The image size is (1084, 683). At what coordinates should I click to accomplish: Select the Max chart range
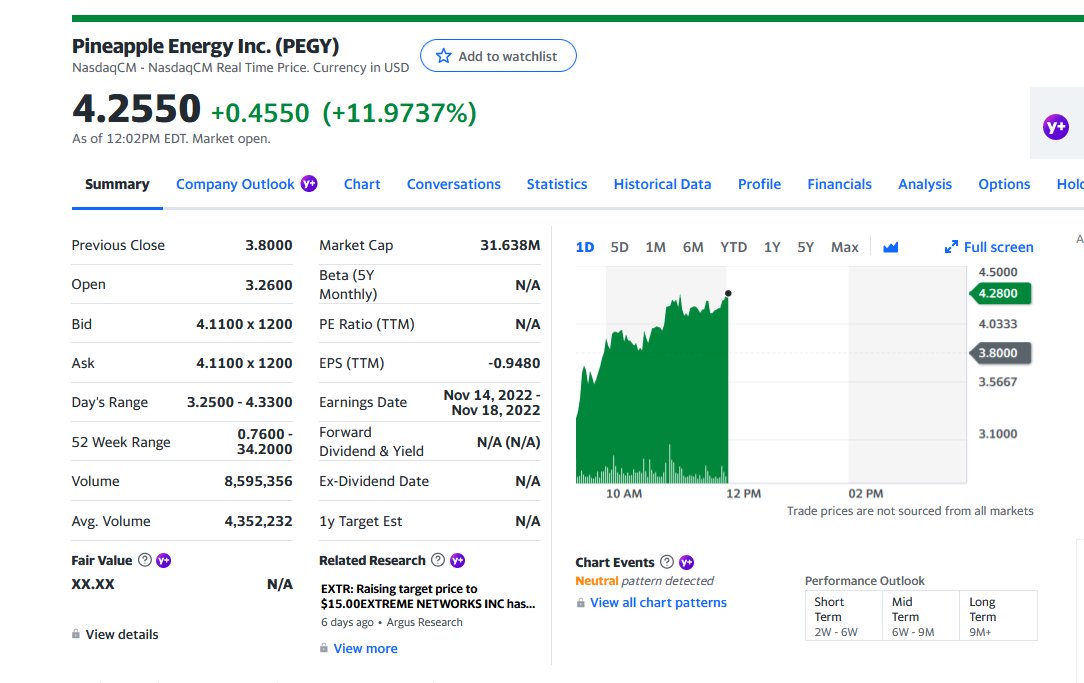coord(845,247)
